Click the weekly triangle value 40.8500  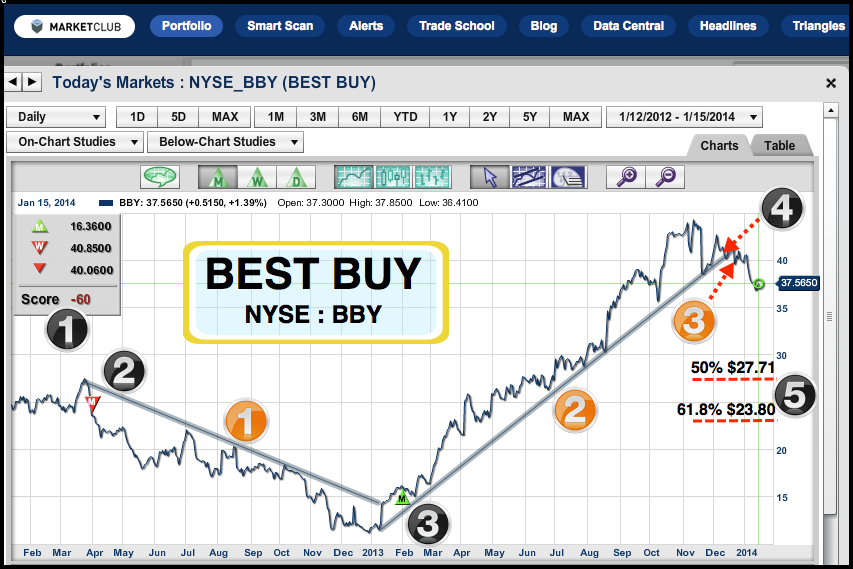(91, 249)
